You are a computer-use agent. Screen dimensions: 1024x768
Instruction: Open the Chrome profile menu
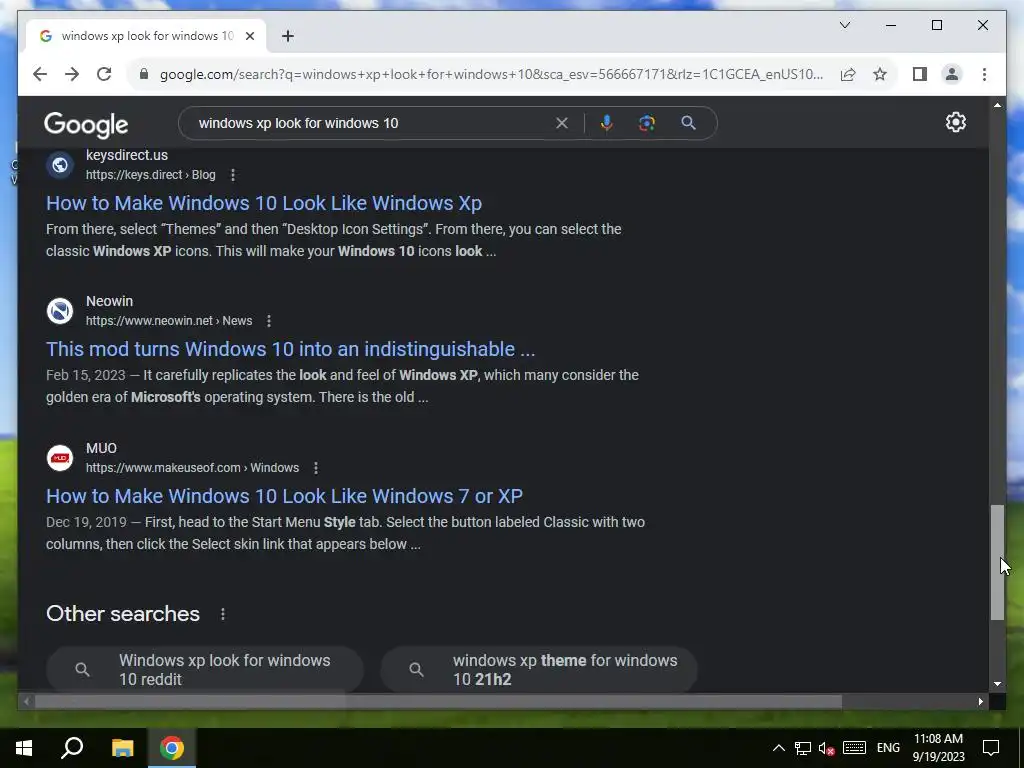click(x=952, y=74)
